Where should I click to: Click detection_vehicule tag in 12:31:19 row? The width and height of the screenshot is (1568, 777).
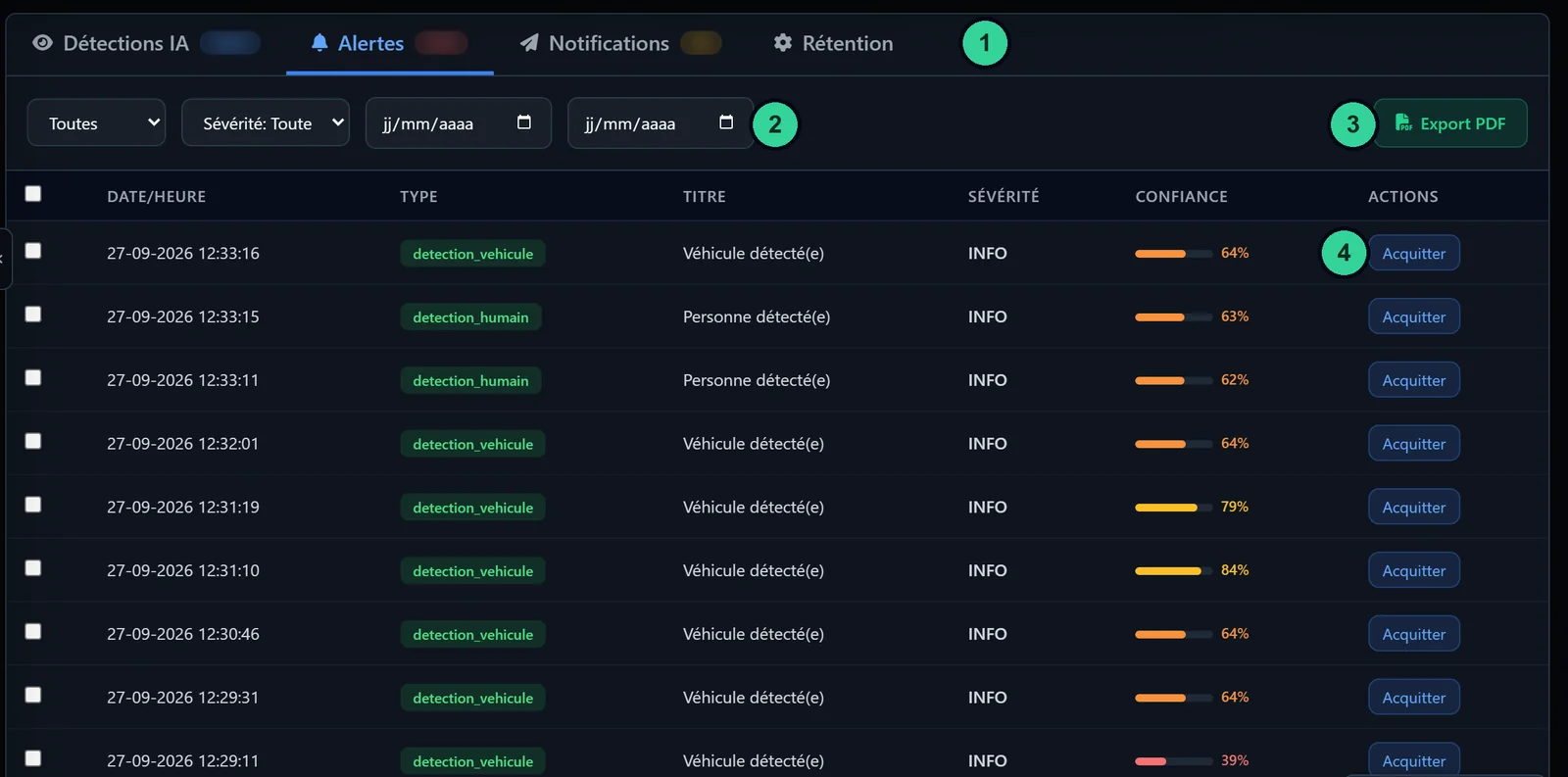click(x=472, y=507)
